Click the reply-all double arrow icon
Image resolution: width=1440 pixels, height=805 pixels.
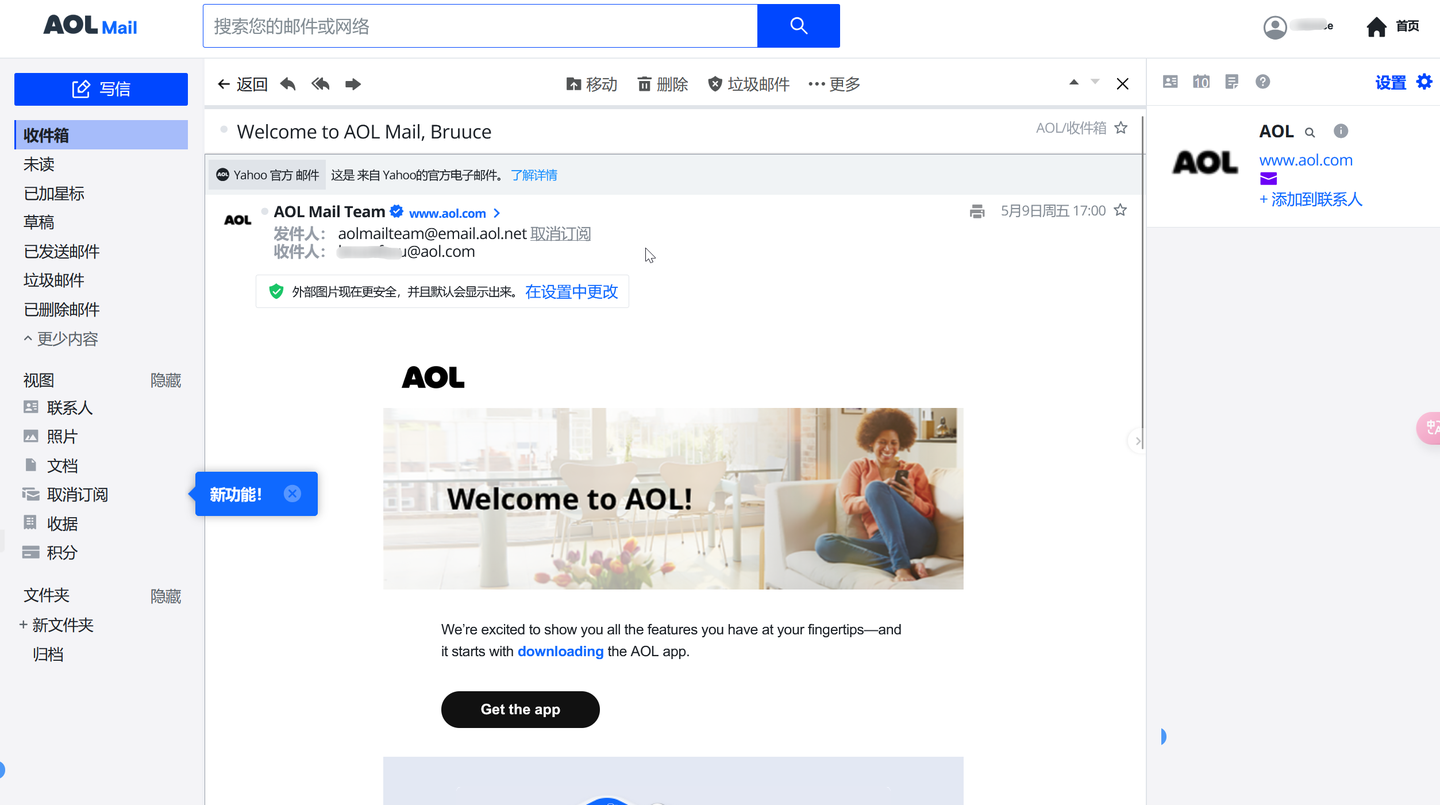(x=320, y=84)
